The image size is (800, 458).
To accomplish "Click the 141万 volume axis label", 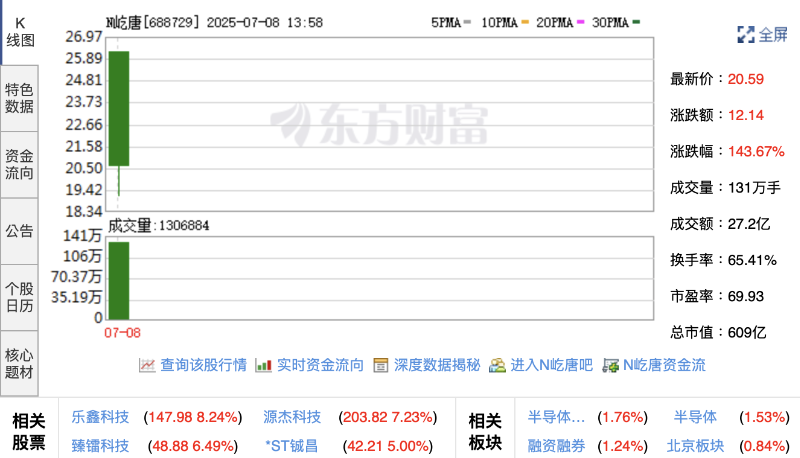I will 82,236.
